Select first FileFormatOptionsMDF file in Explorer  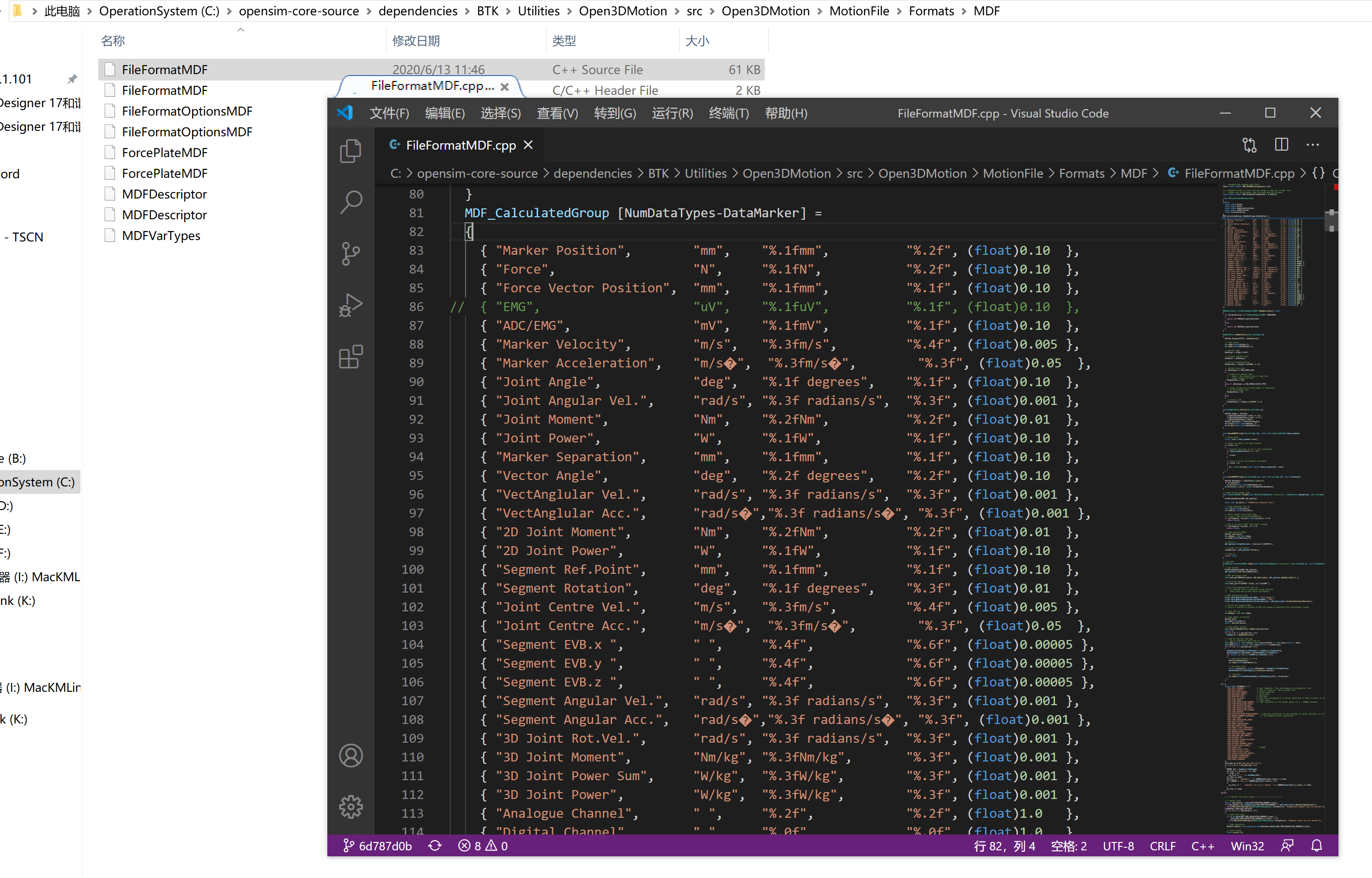(187, 111)
